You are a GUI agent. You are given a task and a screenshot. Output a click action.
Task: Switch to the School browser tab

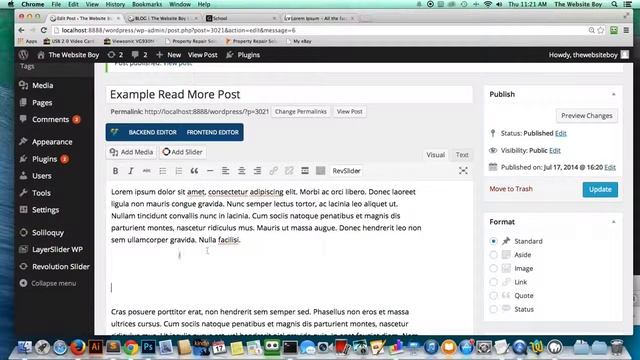point(241,18)
